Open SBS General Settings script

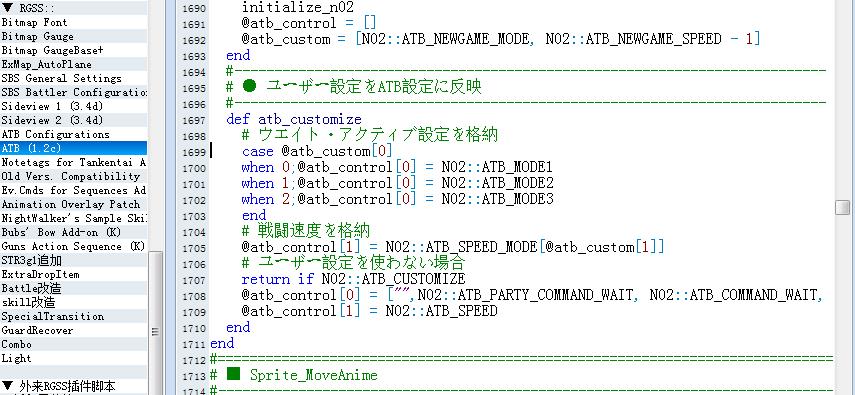(x=74, y=79)
